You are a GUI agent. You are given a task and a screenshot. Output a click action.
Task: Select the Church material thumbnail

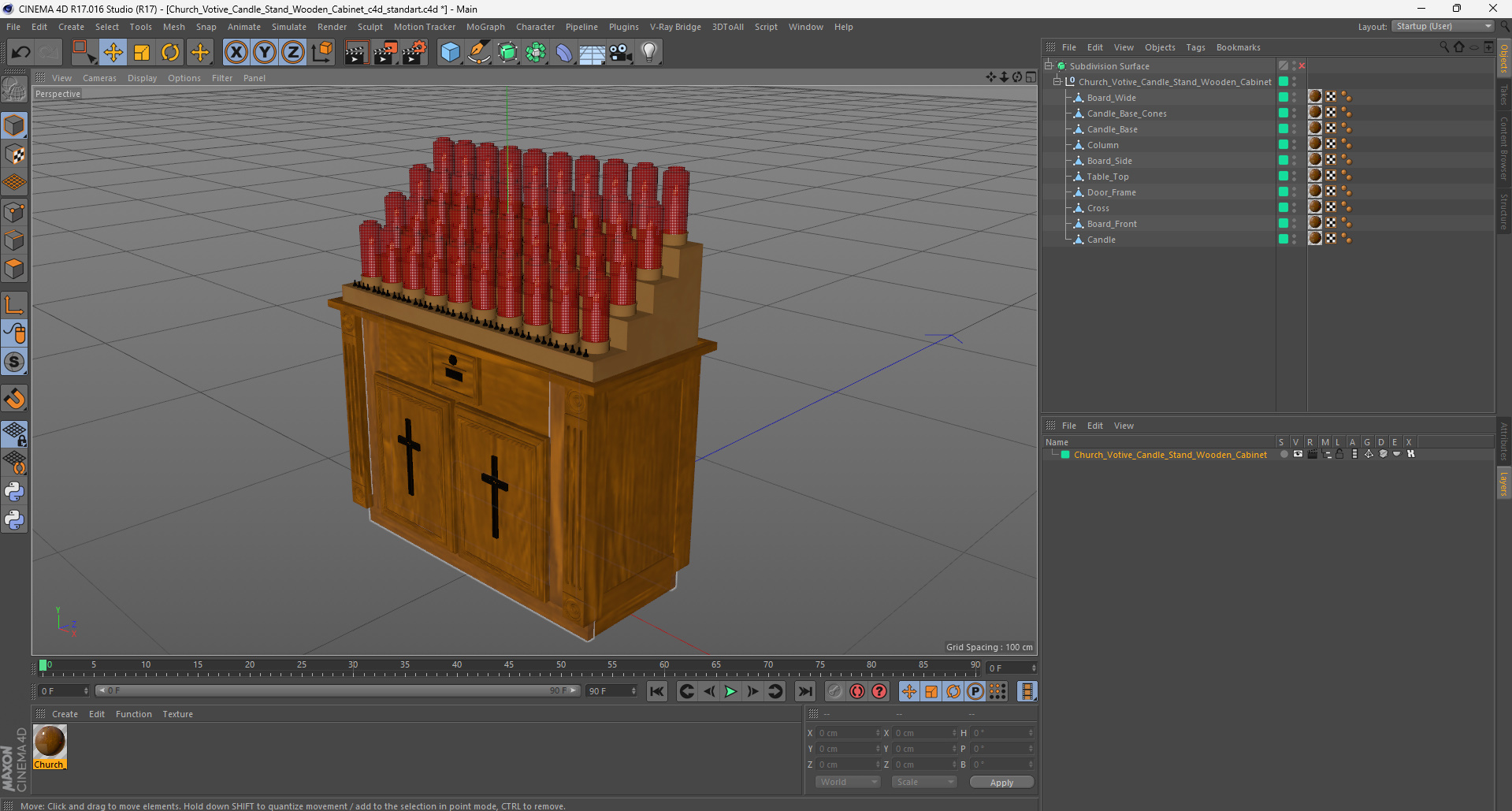[50, 742]
